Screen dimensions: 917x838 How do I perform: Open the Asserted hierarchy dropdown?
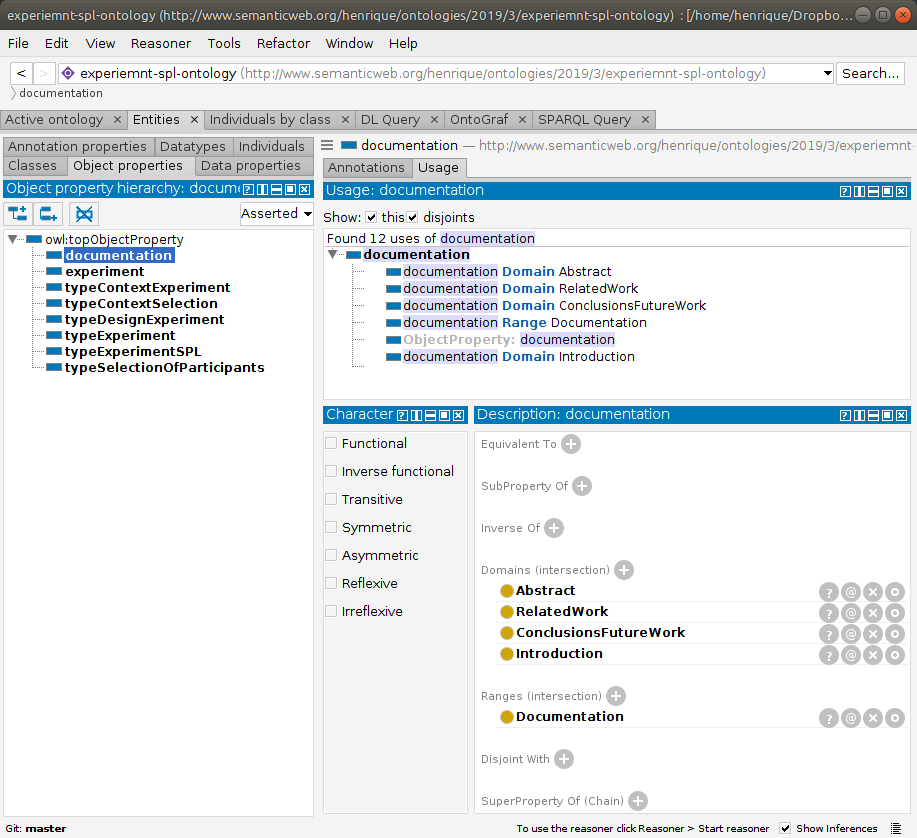click(x=277, y=213)
